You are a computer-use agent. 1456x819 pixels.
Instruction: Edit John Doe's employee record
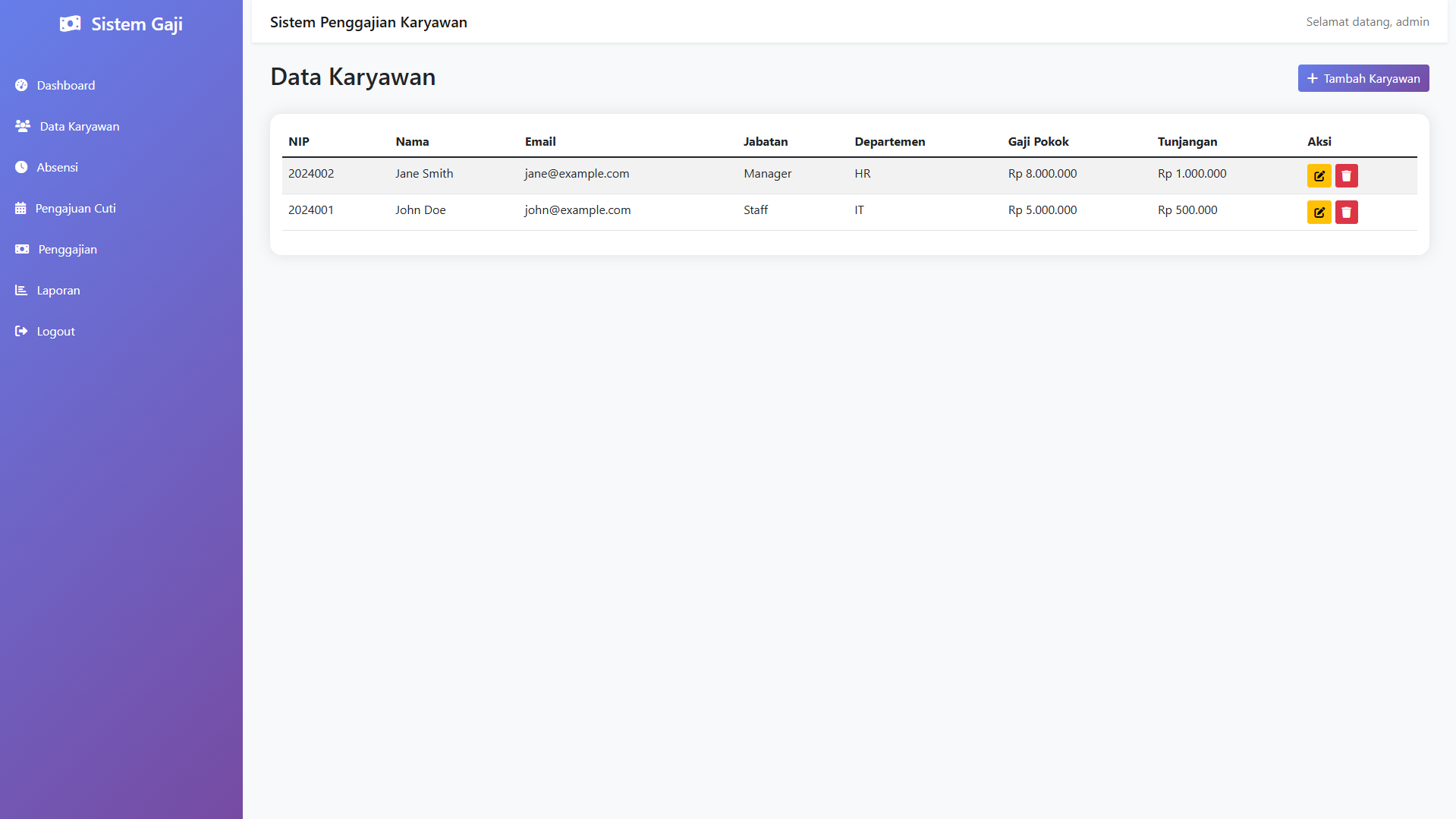(1319, 213)
